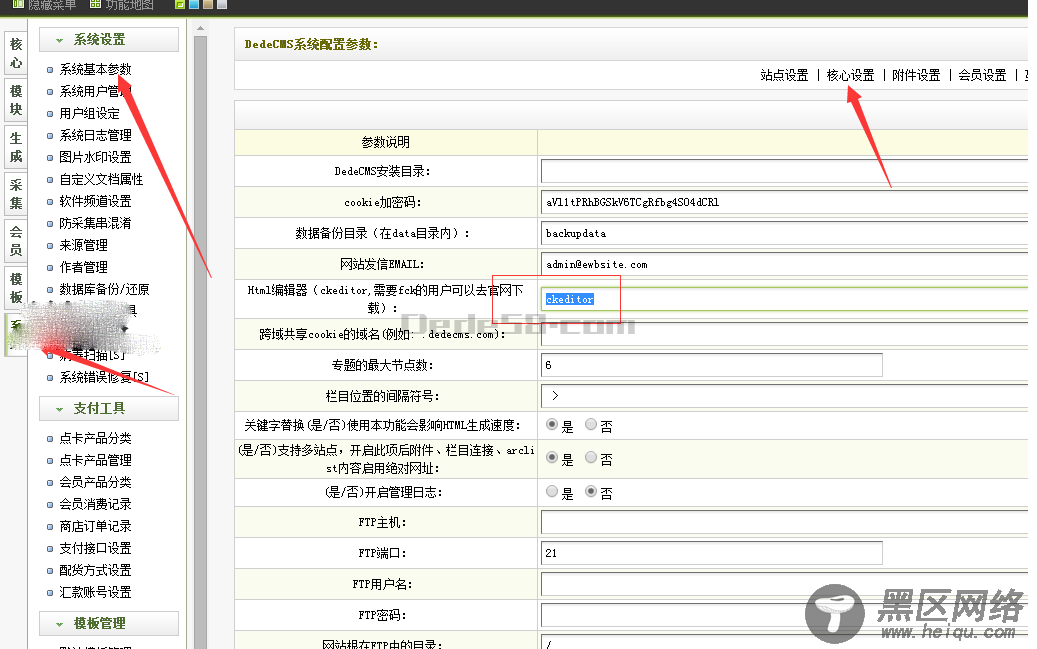Viewport: 1037px width, 649px height.
Task: Click the 专题的最大节点数 input field
Action: (x=712, y=365)
